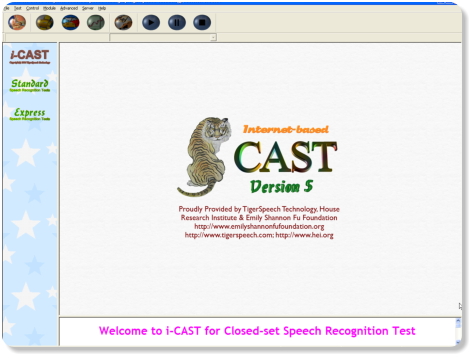The width and height of the screenshot is (474, 360).
Task: Open the Server menu
Action: 88,8
